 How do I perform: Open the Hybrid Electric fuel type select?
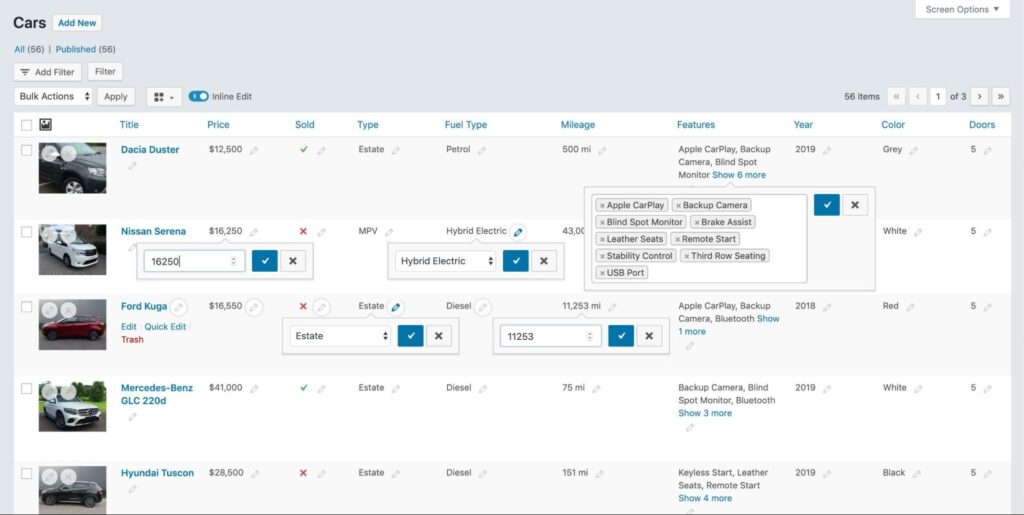click(446, 261)
